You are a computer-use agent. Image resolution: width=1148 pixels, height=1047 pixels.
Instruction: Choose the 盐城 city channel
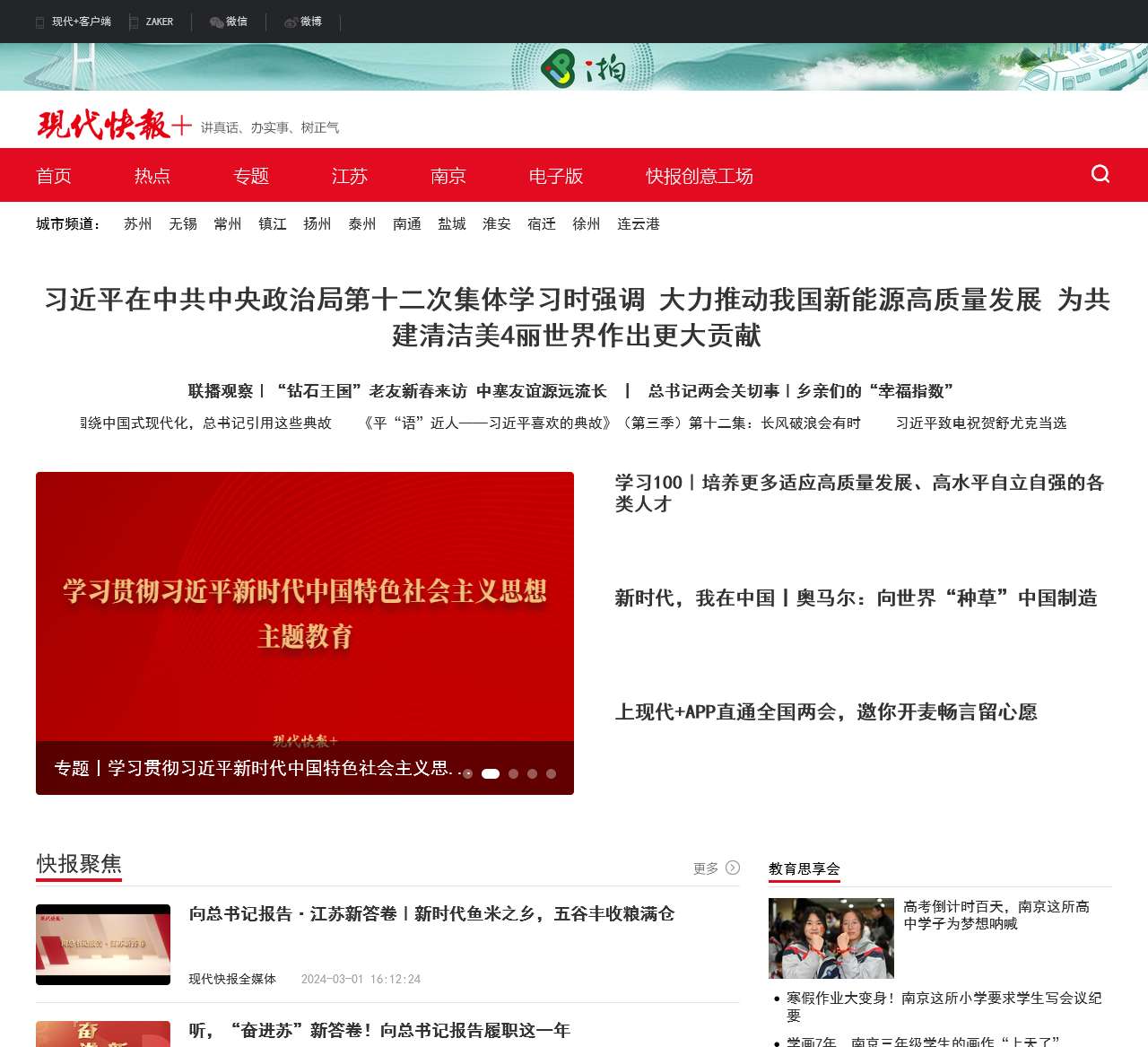click(x=452, y=224)
